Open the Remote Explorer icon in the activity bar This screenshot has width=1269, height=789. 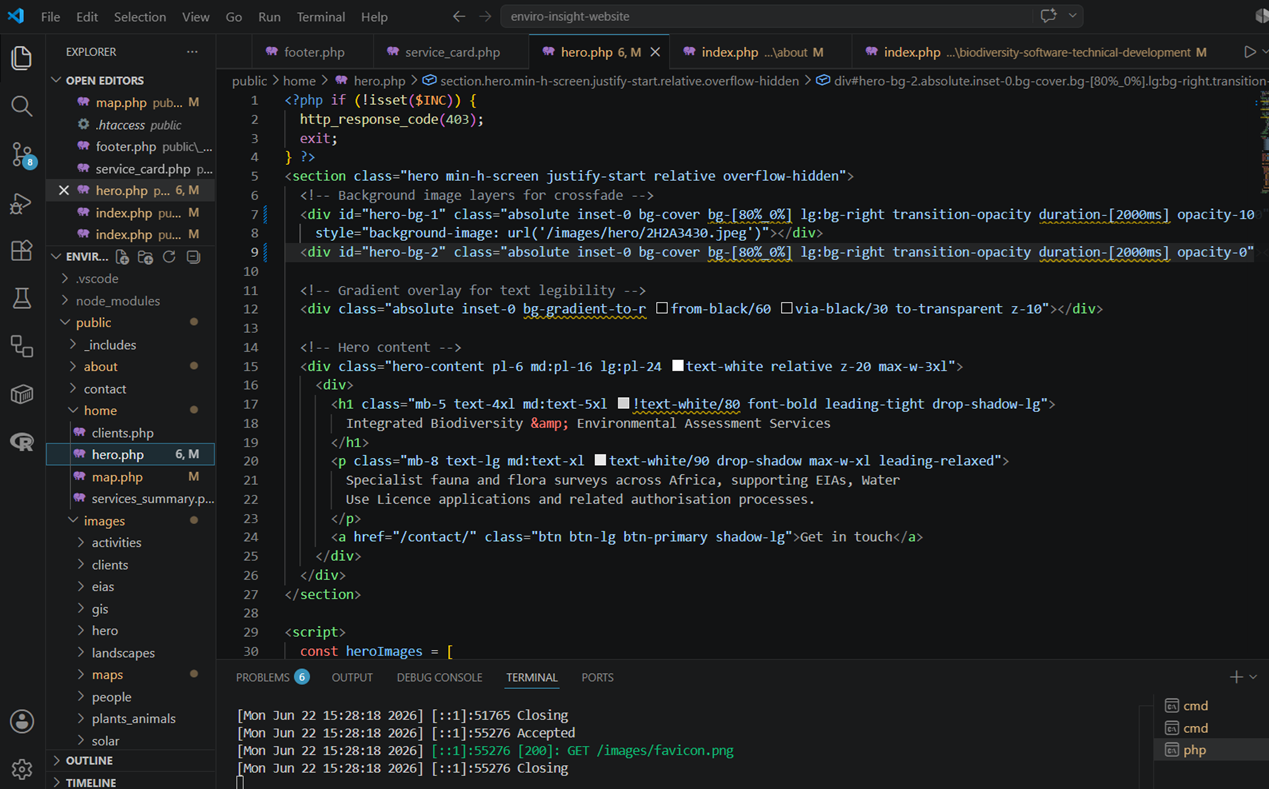point(21,346)
